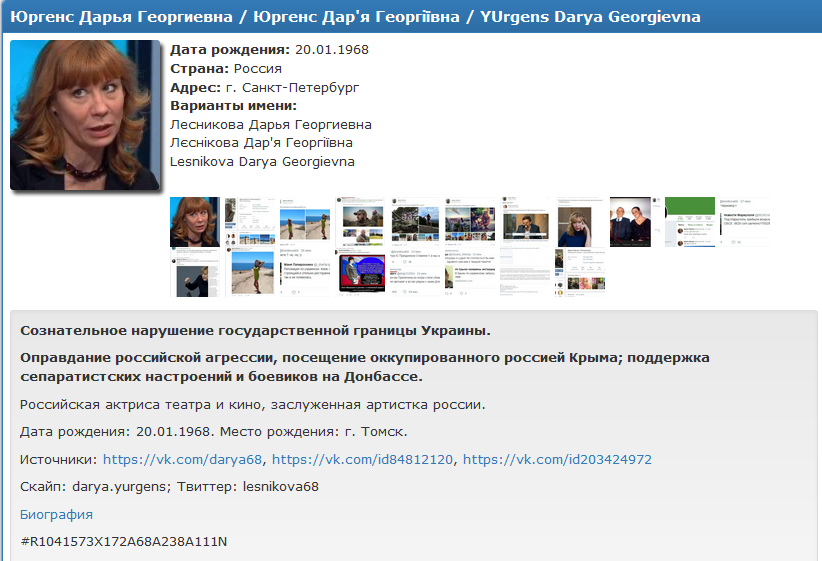Open the Биография link

pyautogui.click(x=56, y=515)
